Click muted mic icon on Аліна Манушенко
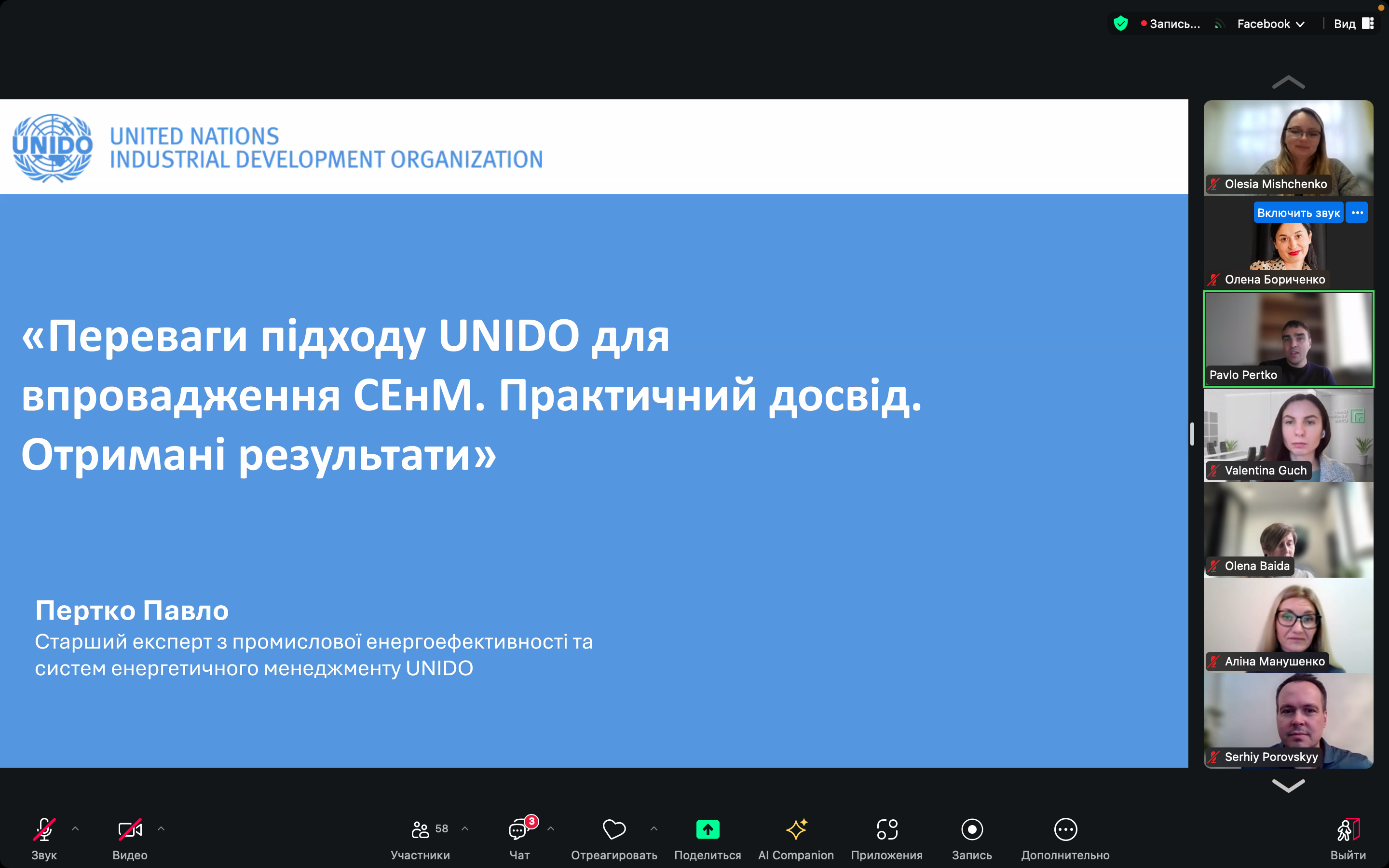Image resolution: width=1389 pixels, height=868 pixels. tap(1214, 661)
